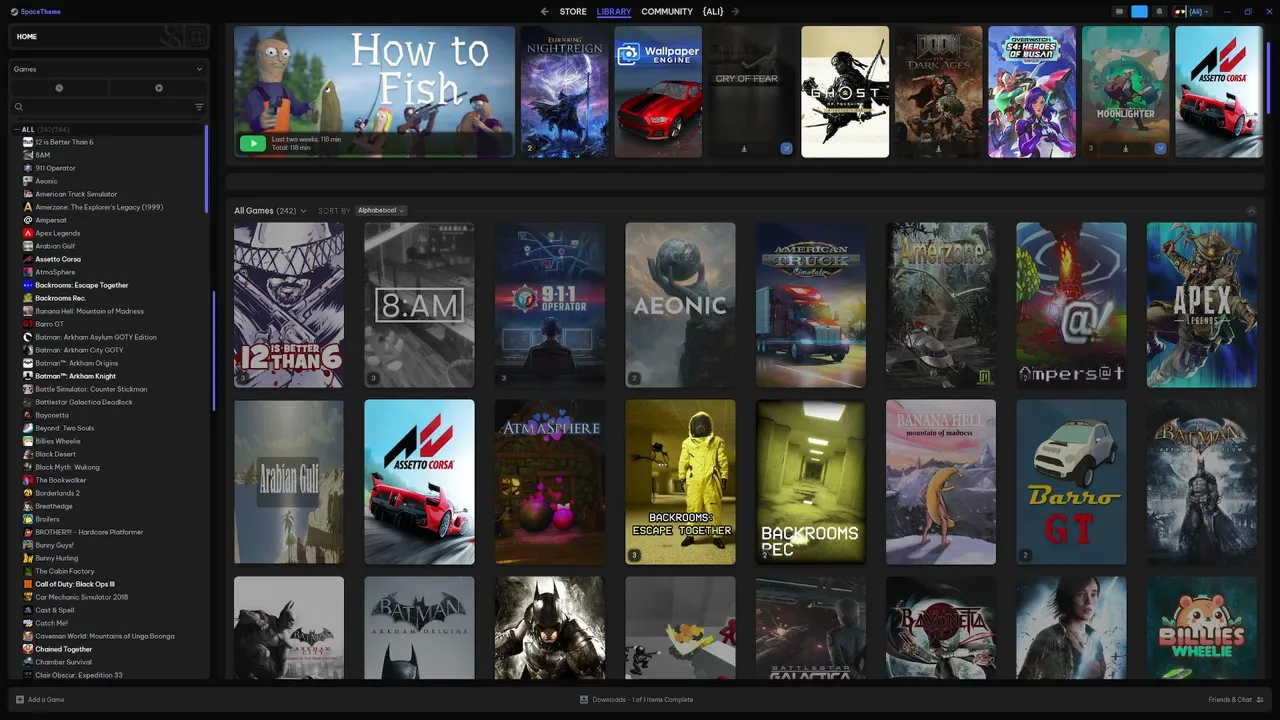Go back with the left arrow beside STORE
Screen dimensions: 1280x720
coord(544,12)
